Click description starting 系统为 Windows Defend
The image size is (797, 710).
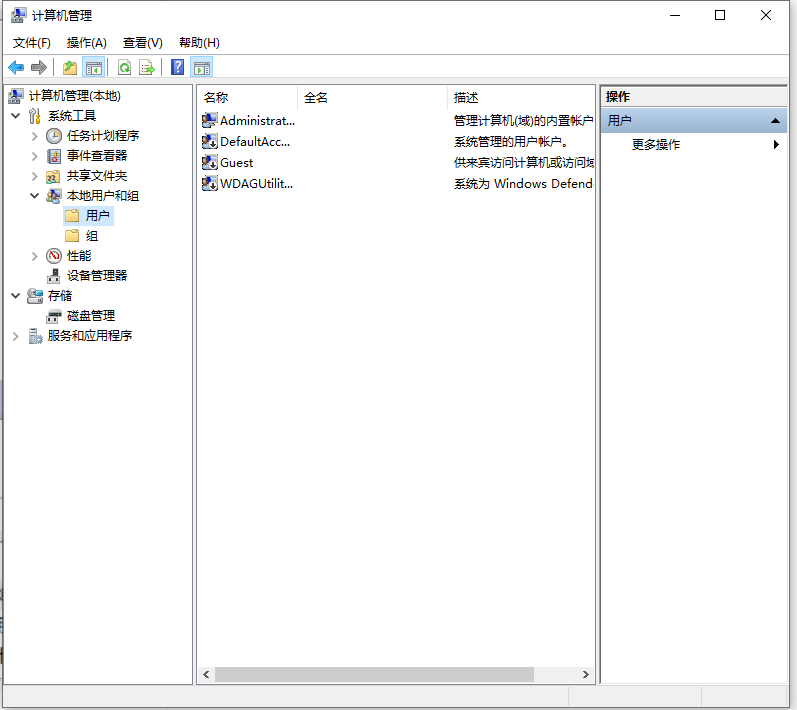[524, 183]
